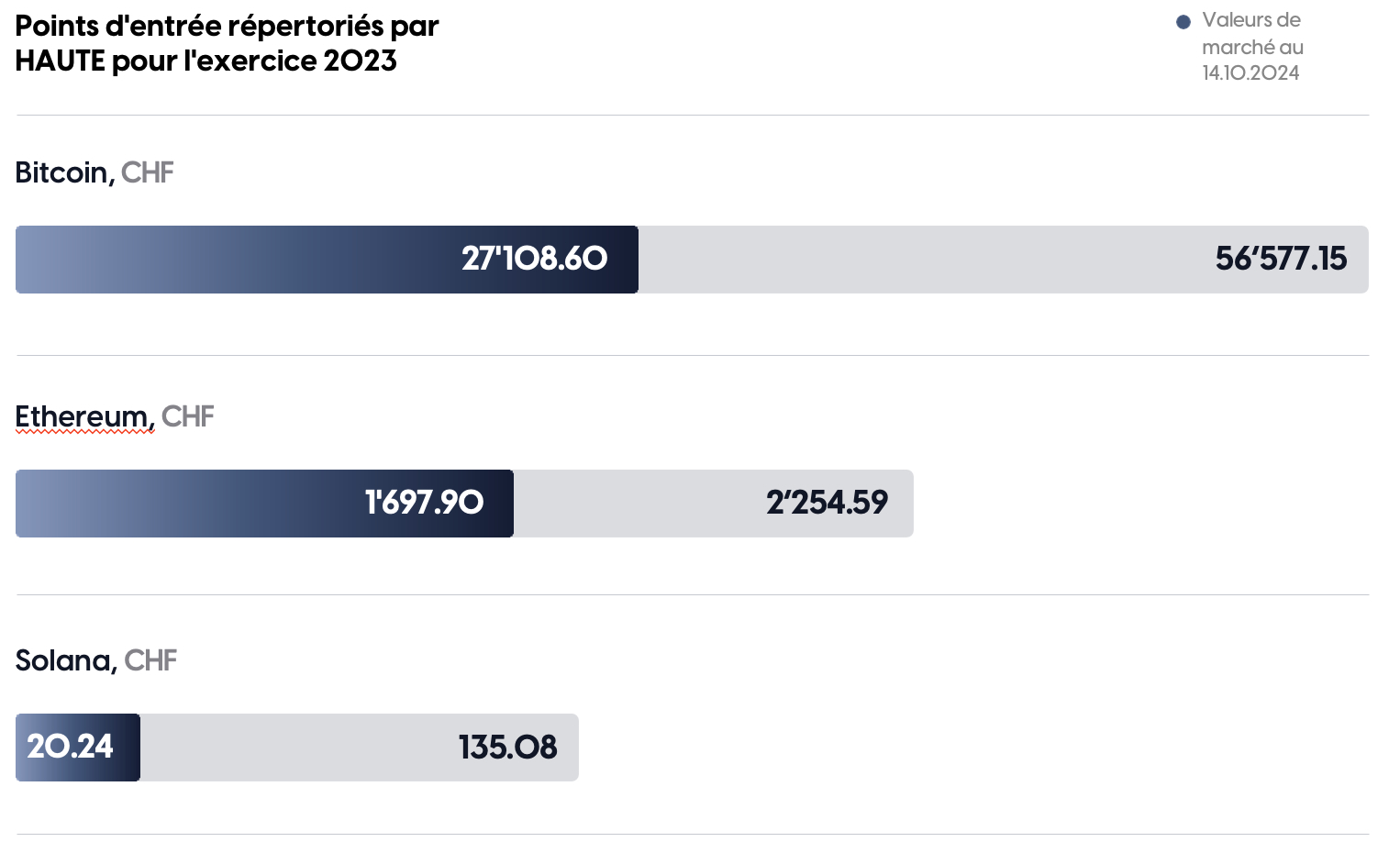Click the separator line below the chart title
This screenshot has height=853, width=1400.
692,116
